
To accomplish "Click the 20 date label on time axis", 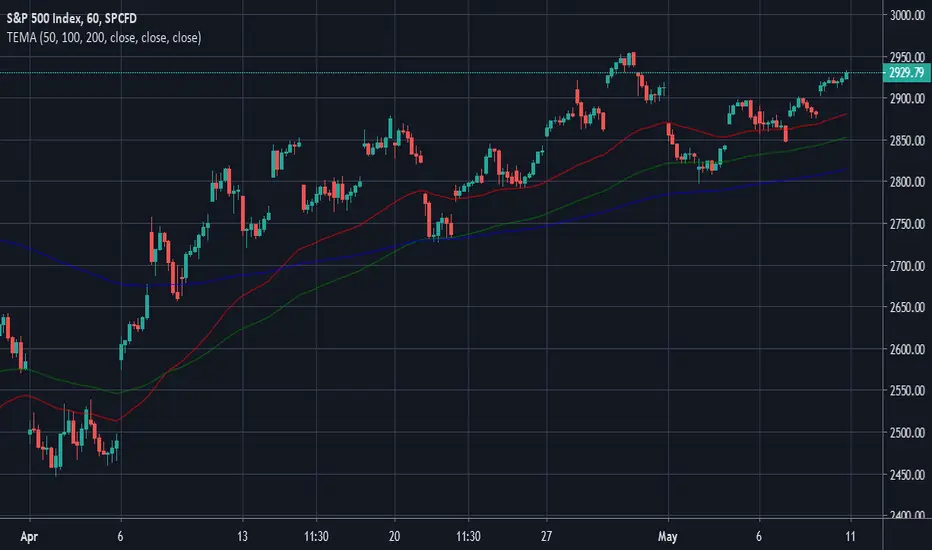I will click(x=394, y=536).
